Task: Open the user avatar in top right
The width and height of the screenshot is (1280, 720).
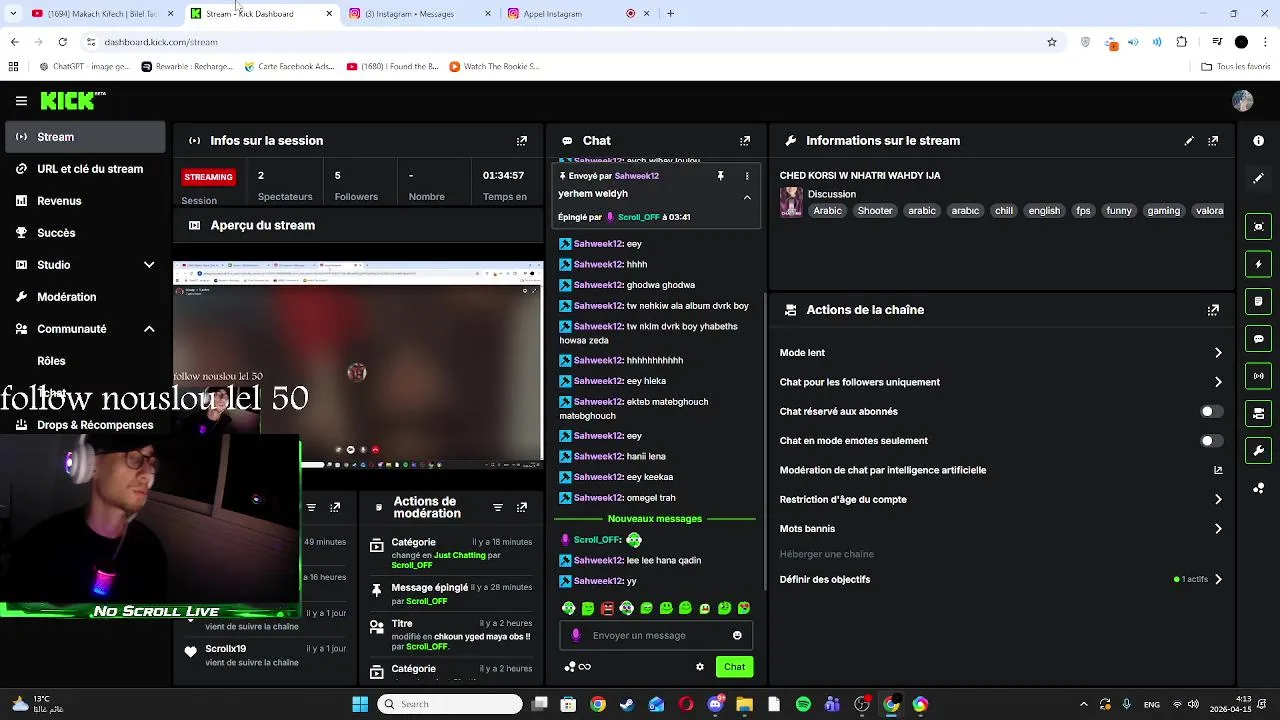Action: (x=1243, y=101)
